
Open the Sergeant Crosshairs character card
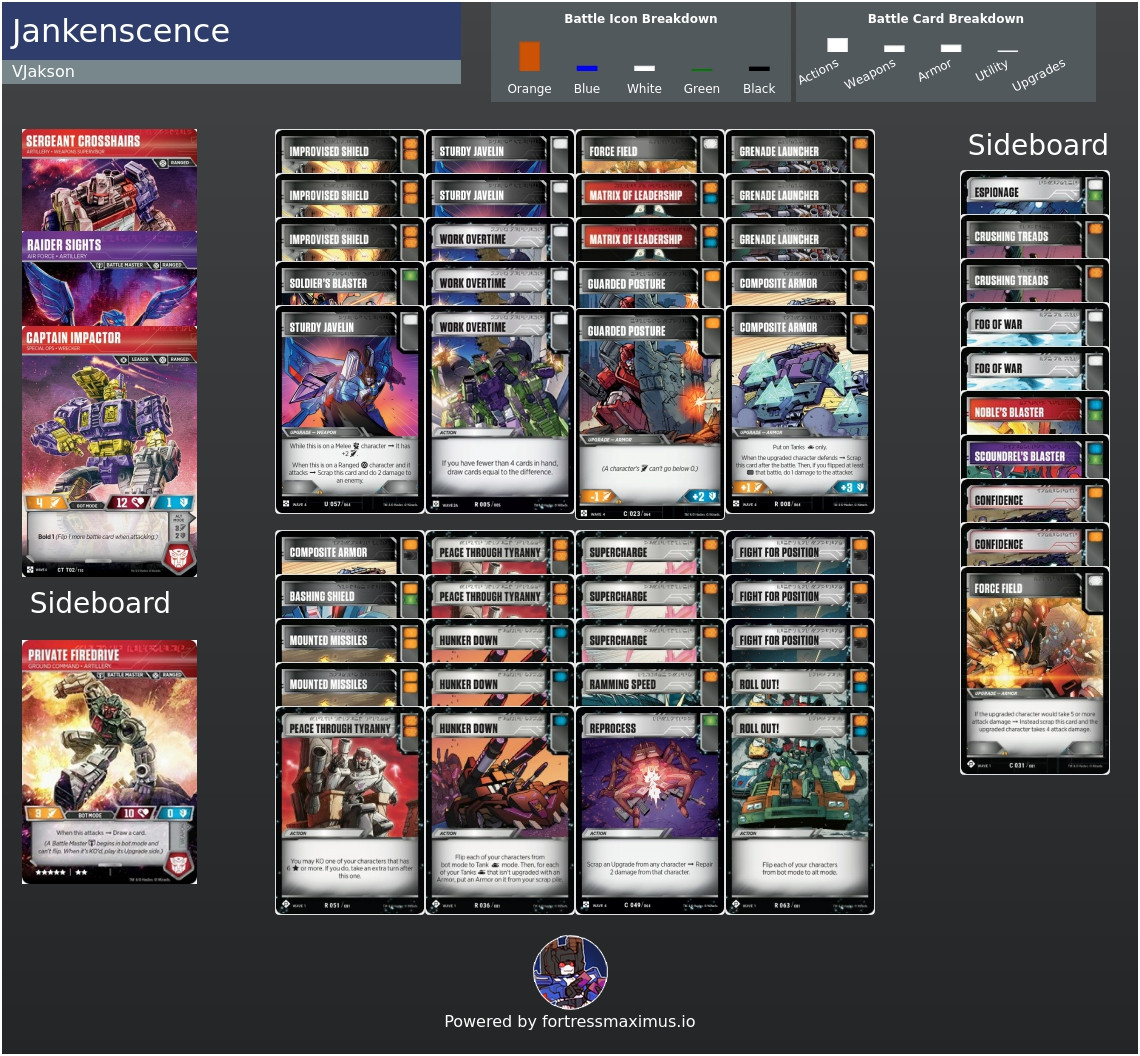coord(109,180)
